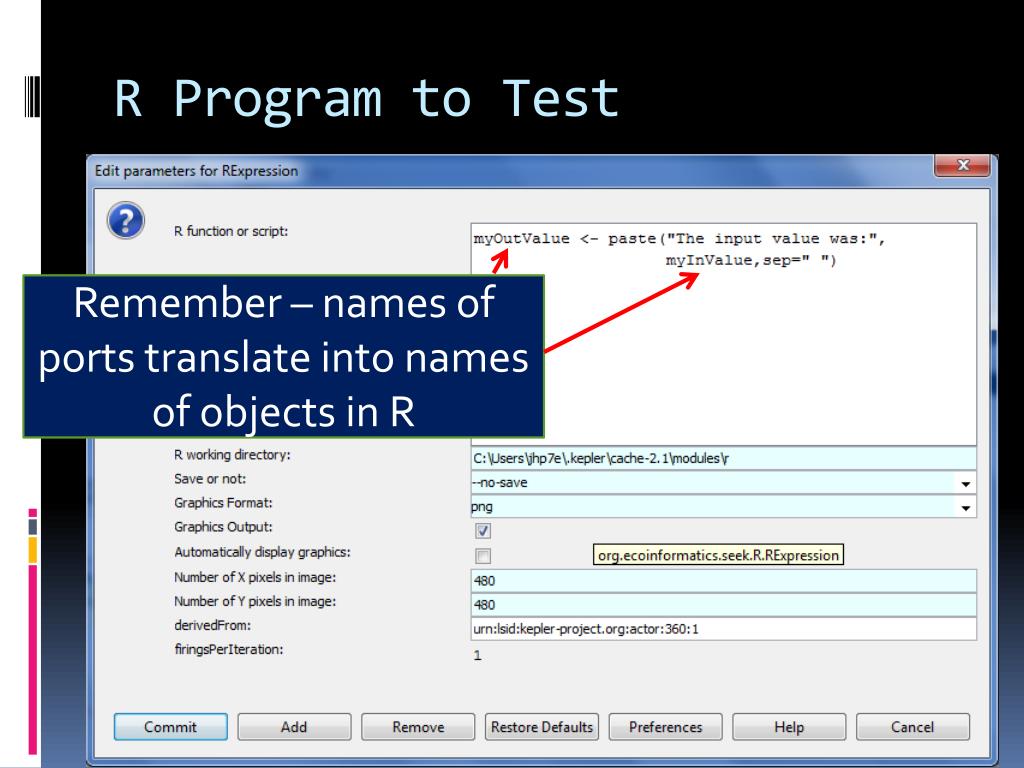
Task: Click 'myInValue' in the script text
Action: [x=709, y=260]
